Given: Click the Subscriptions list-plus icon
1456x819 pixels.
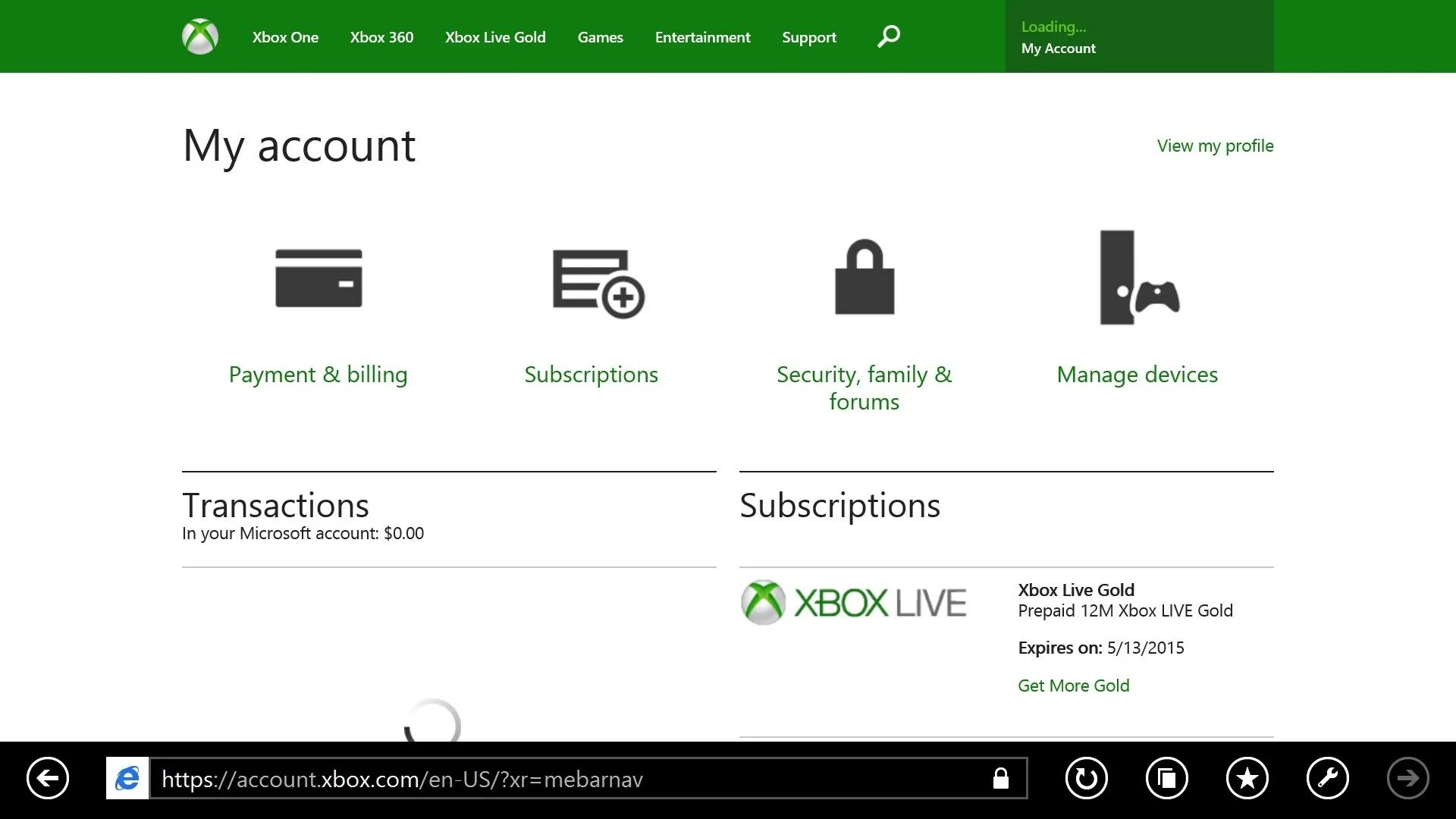Looking at the screenshot, I should pos(598,284).
